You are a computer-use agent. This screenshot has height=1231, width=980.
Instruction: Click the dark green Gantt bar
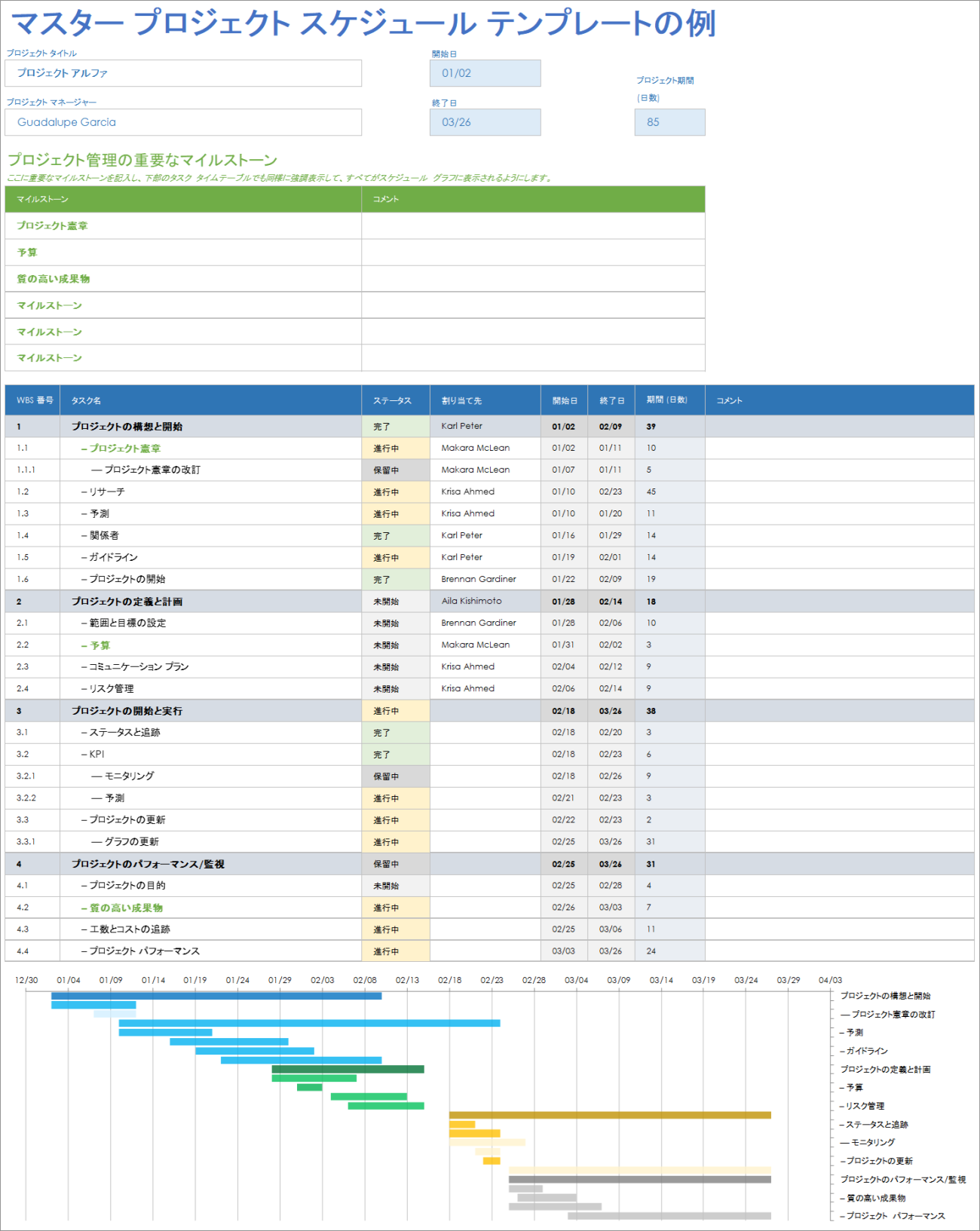click(348, 1069)
